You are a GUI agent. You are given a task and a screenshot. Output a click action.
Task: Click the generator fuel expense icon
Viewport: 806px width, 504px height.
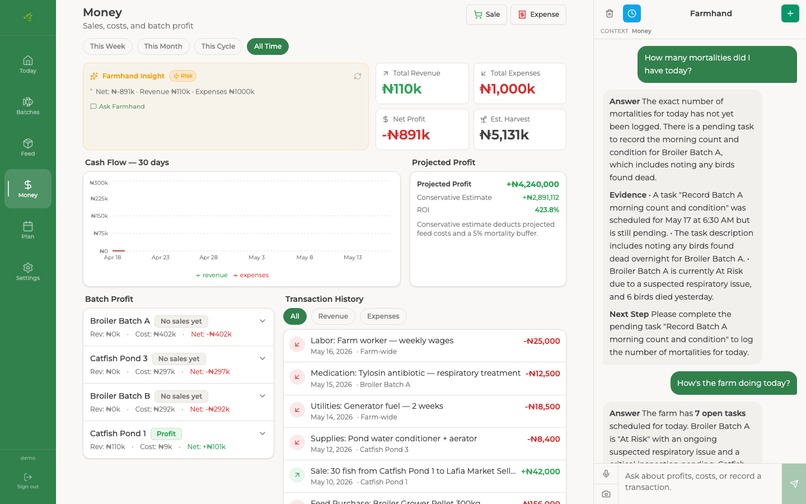point(297,410)
